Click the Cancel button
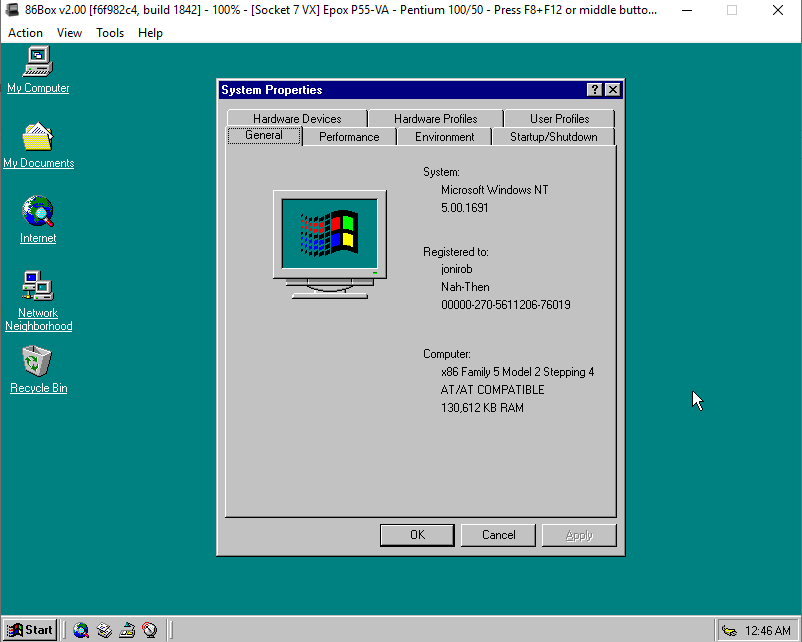 click(x=498, y=535)
